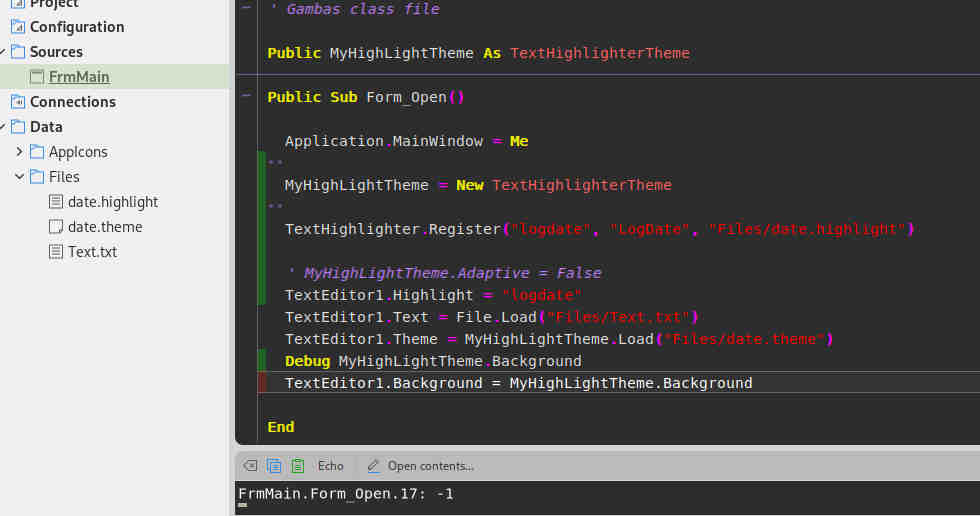Screen dimensions: 980x516
Task: Collapse the Files folder
Action: (19, 177)
